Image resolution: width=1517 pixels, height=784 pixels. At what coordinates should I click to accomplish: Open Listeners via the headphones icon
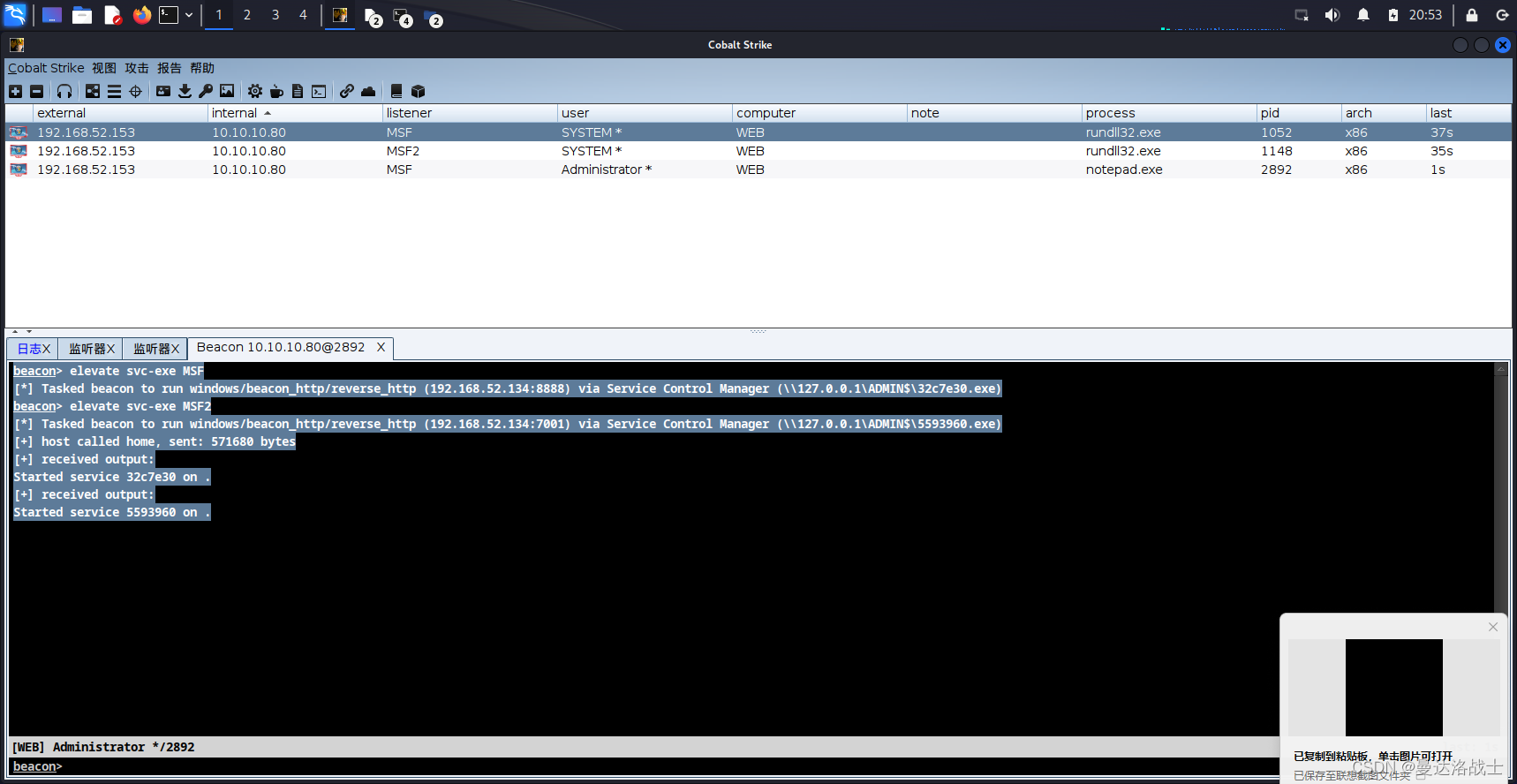[x=64, y=91]
